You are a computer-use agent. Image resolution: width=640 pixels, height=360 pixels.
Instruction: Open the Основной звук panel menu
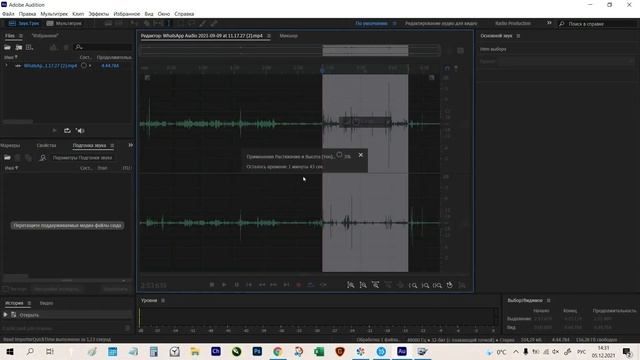click(518, 36)
